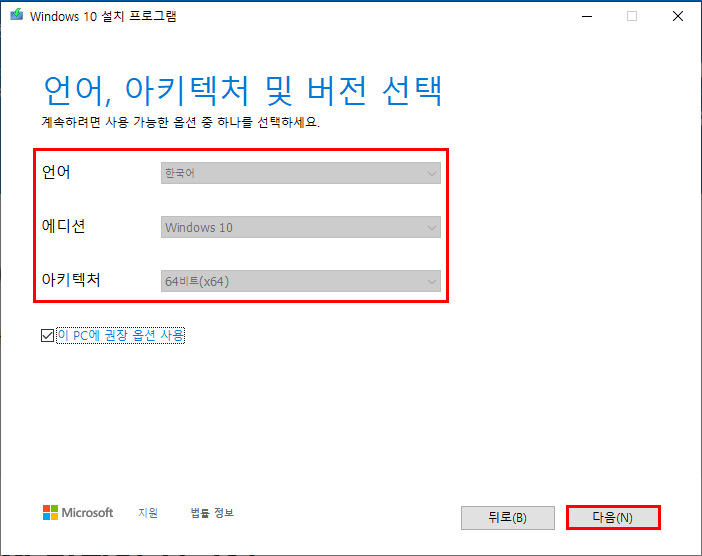This screenshot has height=556, width=702.
Task: Click the Windows 10 setup icon in title bar
Action: [17, 15]
